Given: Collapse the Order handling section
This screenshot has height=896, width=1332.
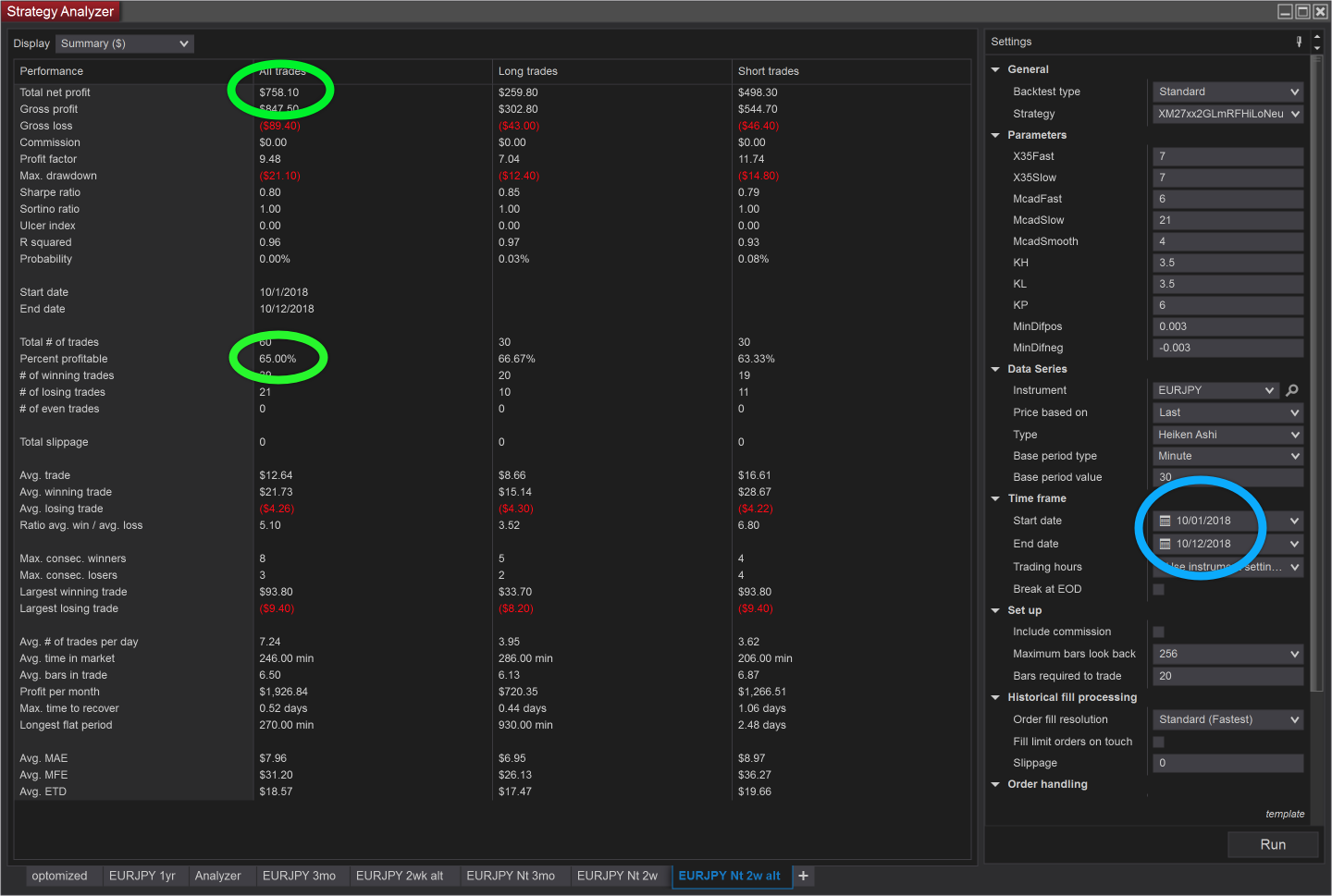Looking at the screenshot, I should tap(995, 784).
